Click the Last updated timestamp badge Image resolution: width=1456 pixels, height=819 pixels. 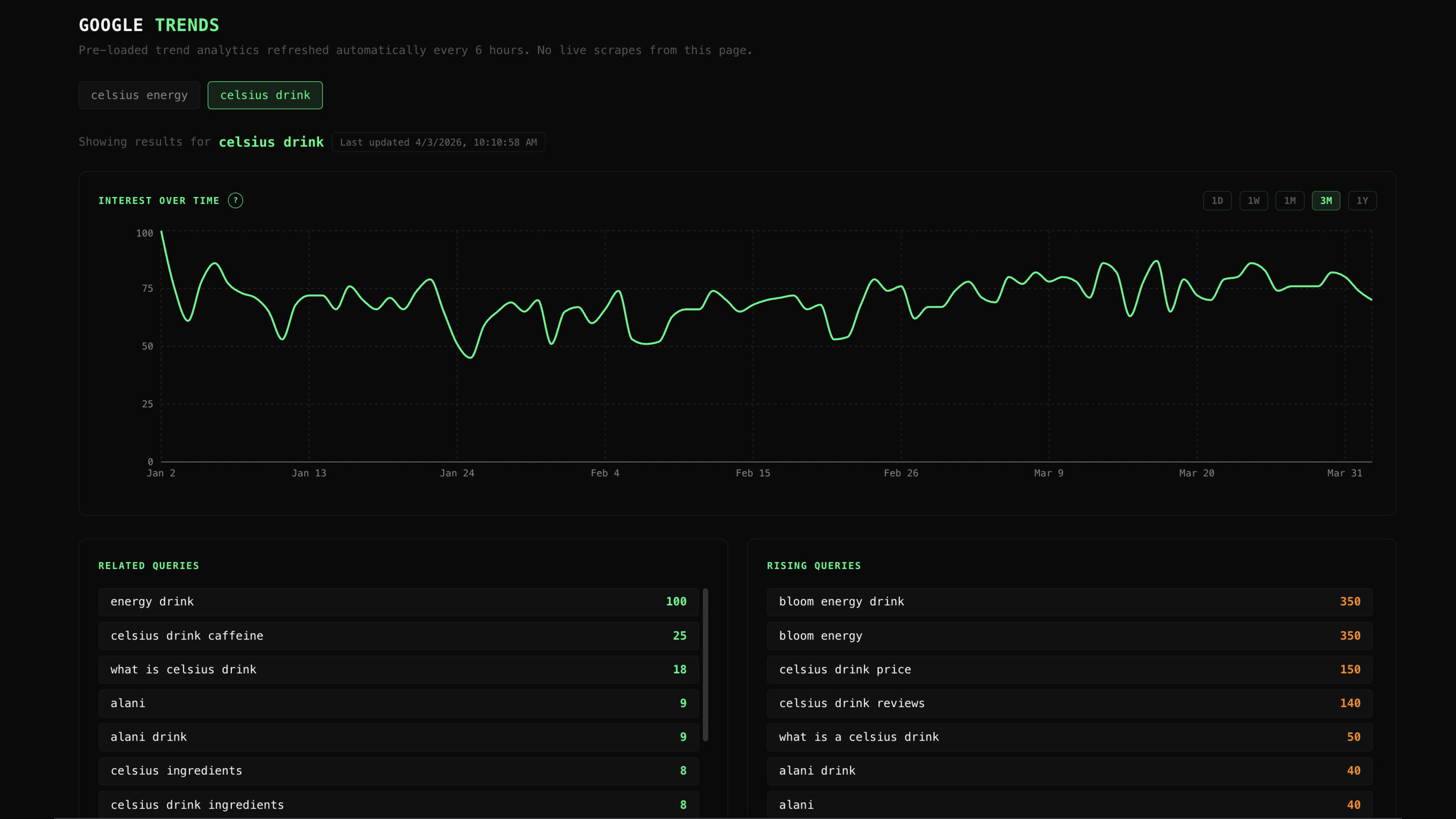tap(438, 142)
